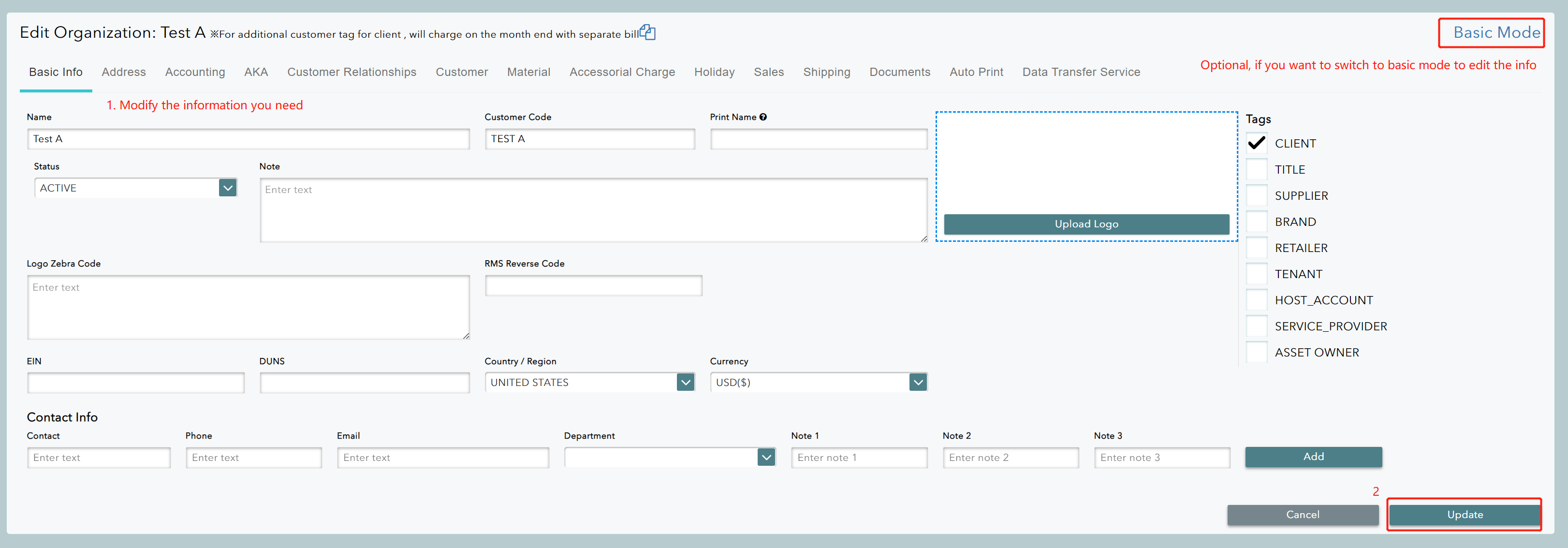Click Add to create a contact row
1568x548 pixels.
(x=1314, y=457)
